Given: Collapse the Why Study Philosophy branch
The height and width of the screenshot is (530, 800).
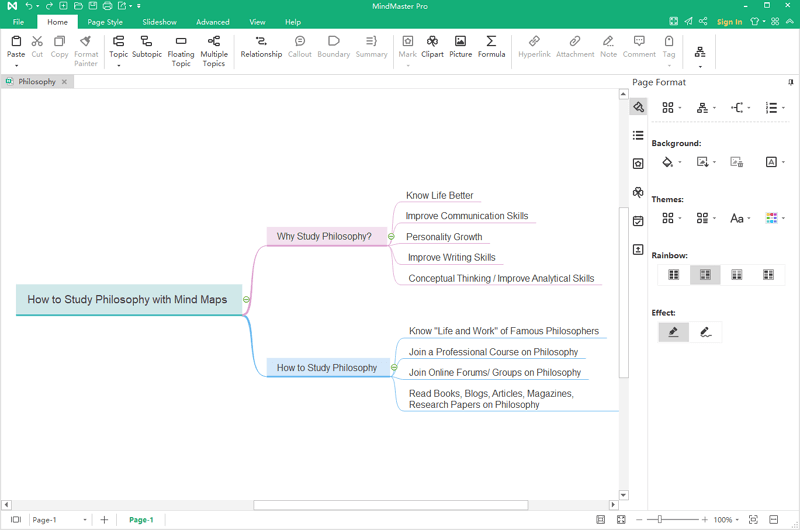Looking at the screenshot, I should 391,237.
